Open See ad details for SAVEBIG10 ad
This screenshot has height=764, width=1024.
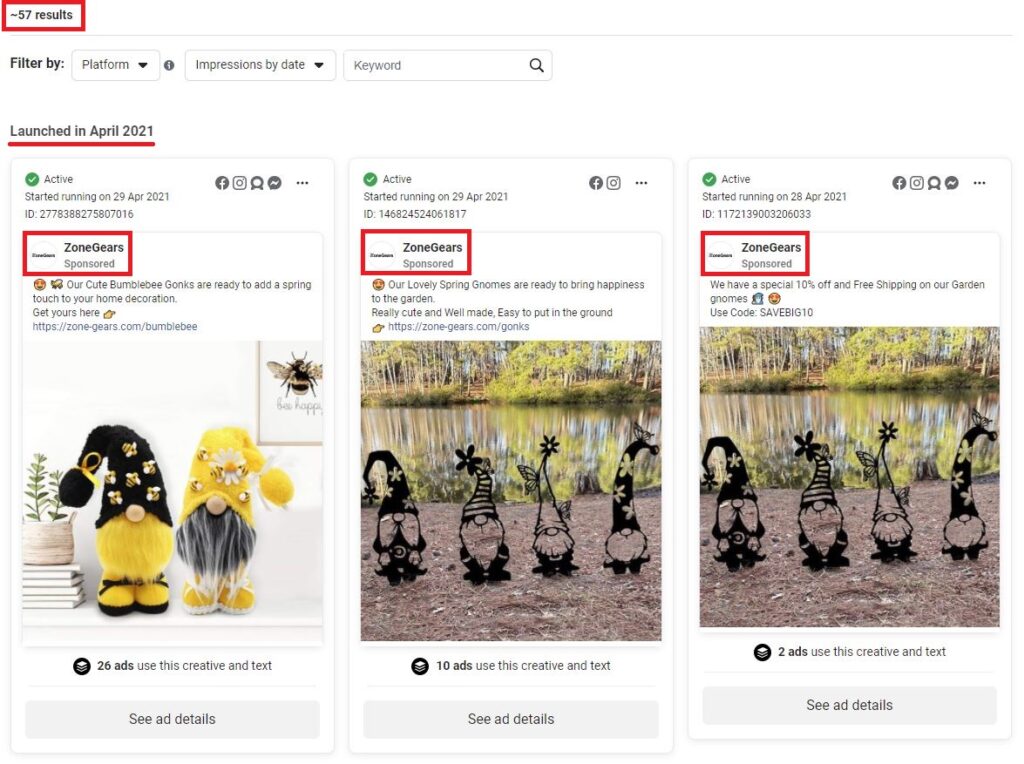(x=849, y=705)
